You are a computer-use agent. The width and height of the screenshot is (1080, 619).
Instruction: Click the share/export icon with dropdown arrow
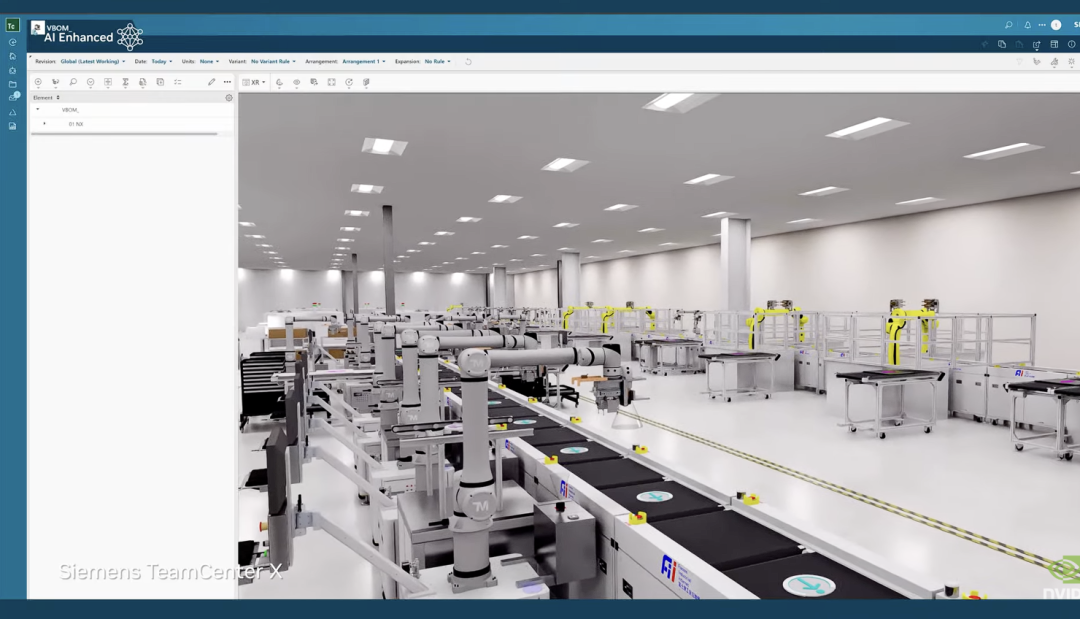(1037, 44)
